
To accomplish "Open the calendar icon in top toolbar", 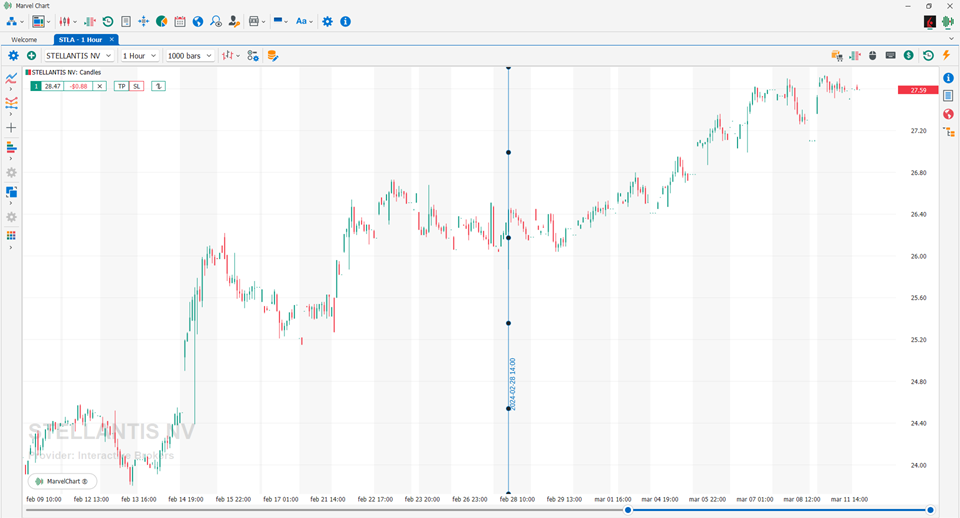I will 179,21.
